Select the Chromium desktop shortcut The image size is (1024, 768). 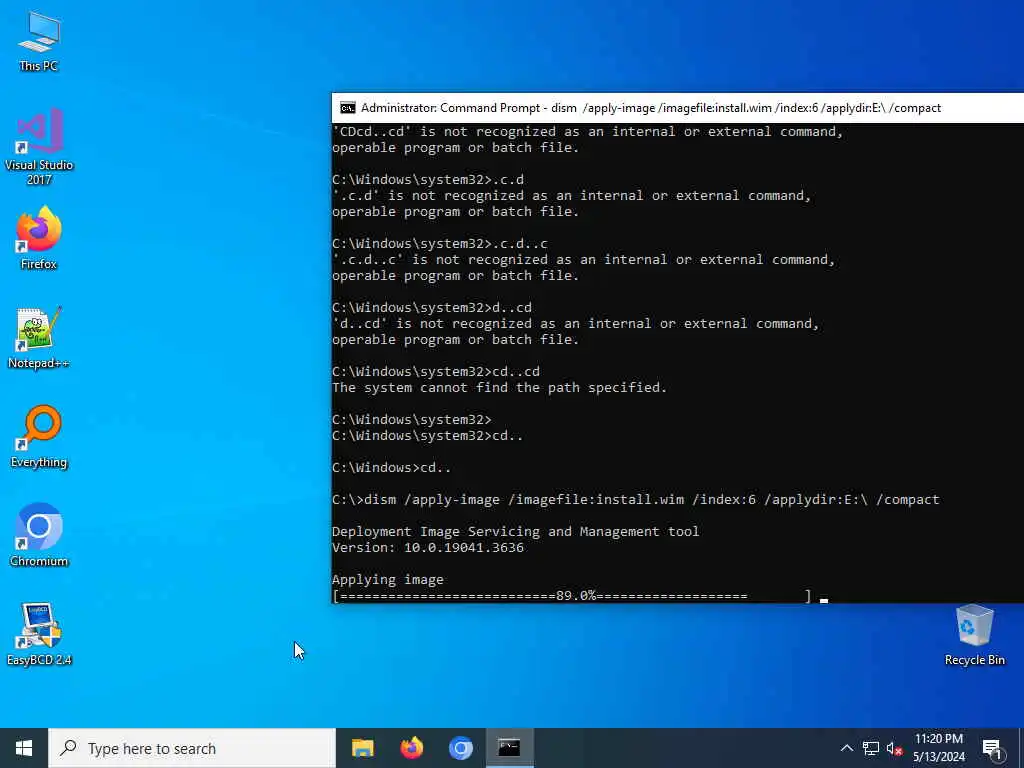point(39,536)
